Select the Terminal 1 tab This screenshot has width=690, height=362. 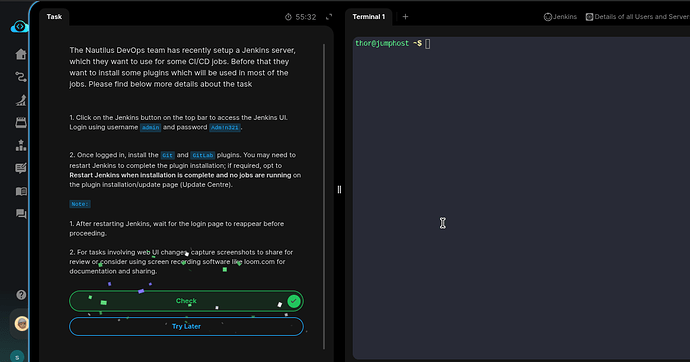pyautogui.click(x=369, y=17)
